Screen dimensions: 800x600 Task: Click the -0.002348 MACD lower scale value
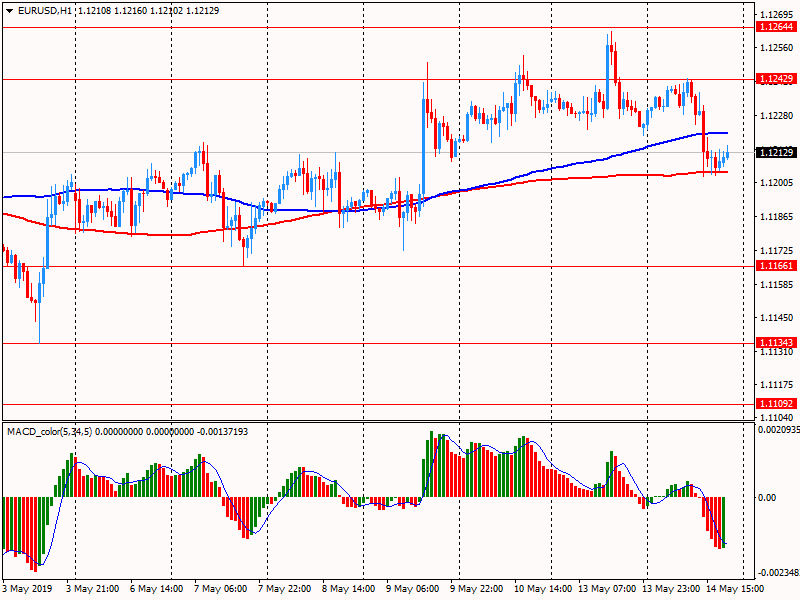pyautogui.click(x=775, y=573)
